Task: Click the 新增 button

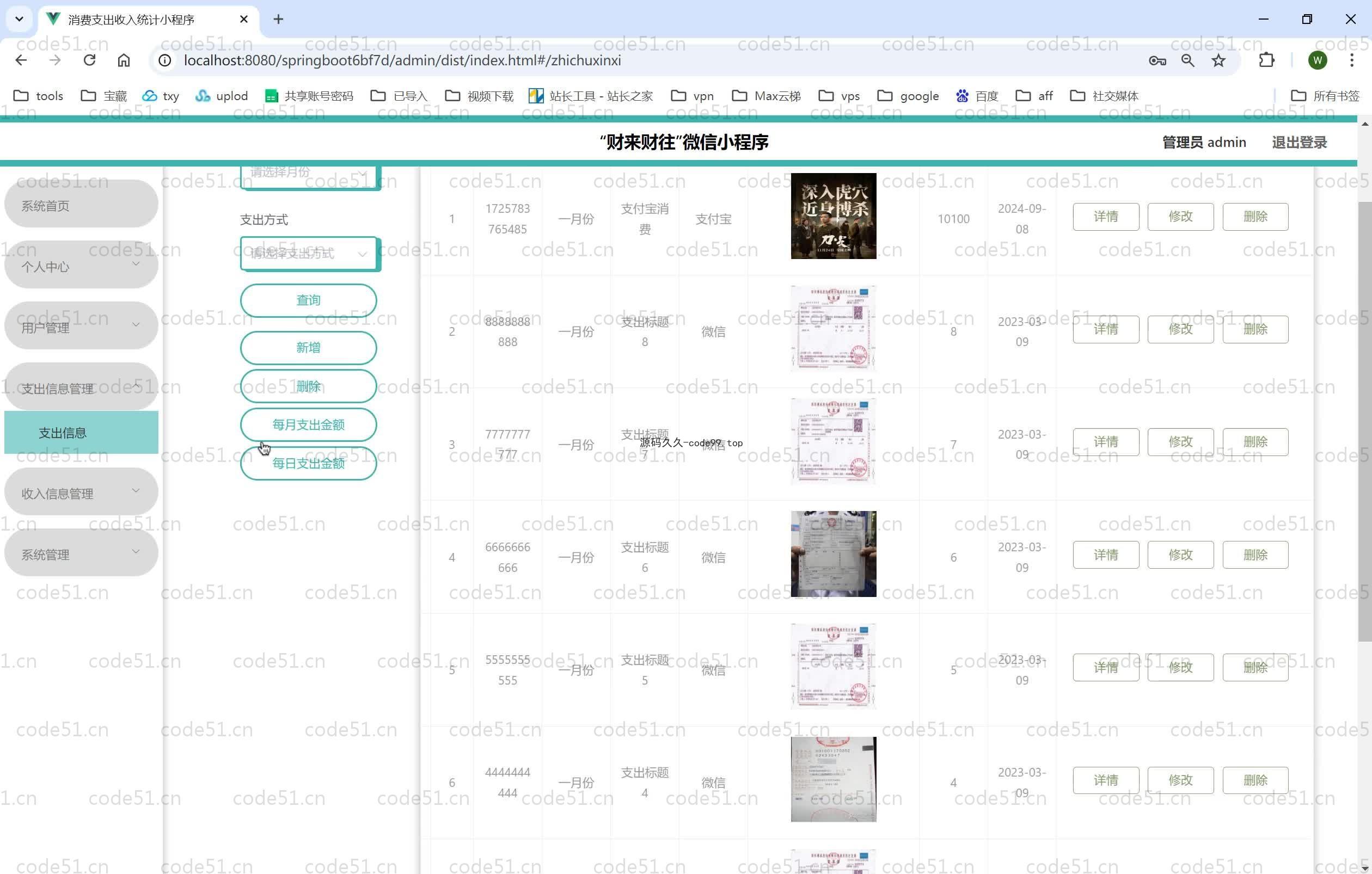Action: coord(308,347)
